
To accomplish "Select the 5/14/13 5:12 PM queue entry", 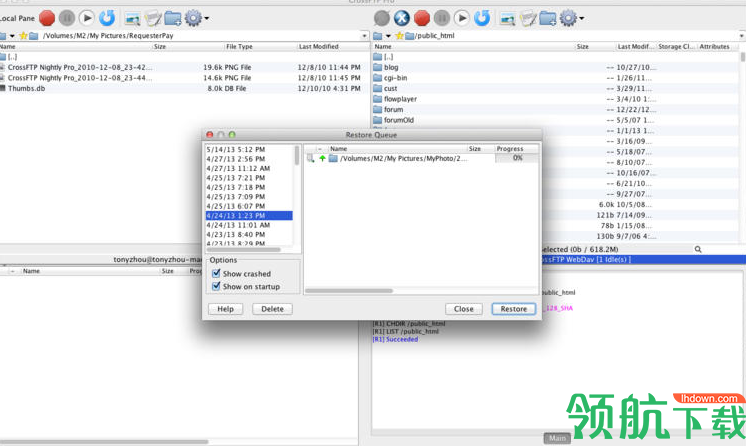I will click(249, 149).
